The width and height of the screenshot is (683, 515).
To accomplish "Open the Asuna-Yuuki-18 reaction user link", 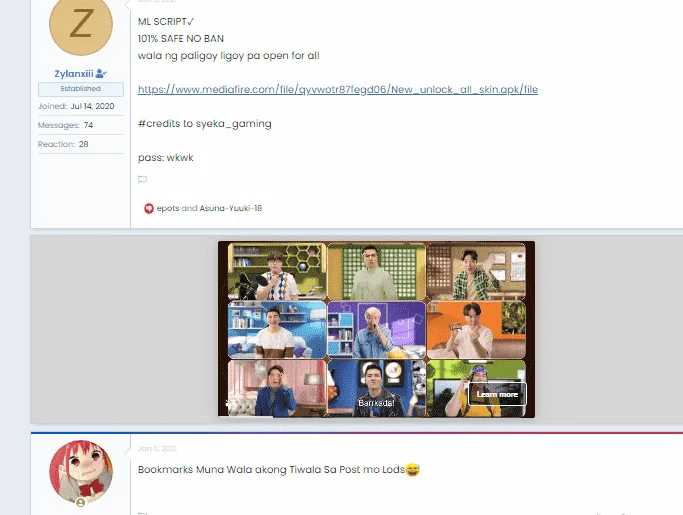I will pyautogui.click(x=230, y=208).
